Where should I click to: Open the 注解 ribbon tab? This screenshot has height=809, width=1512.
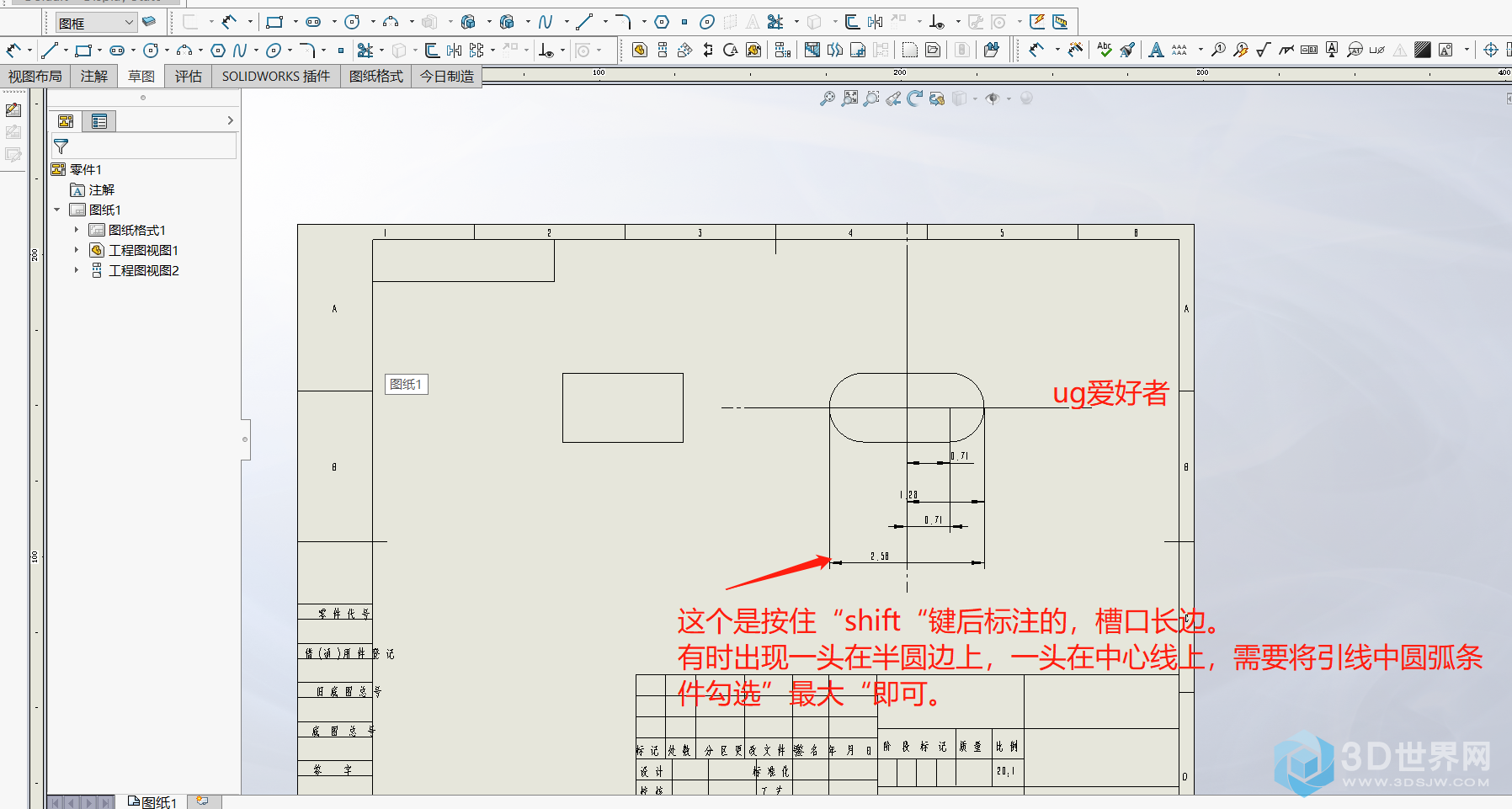pos(94,77)
